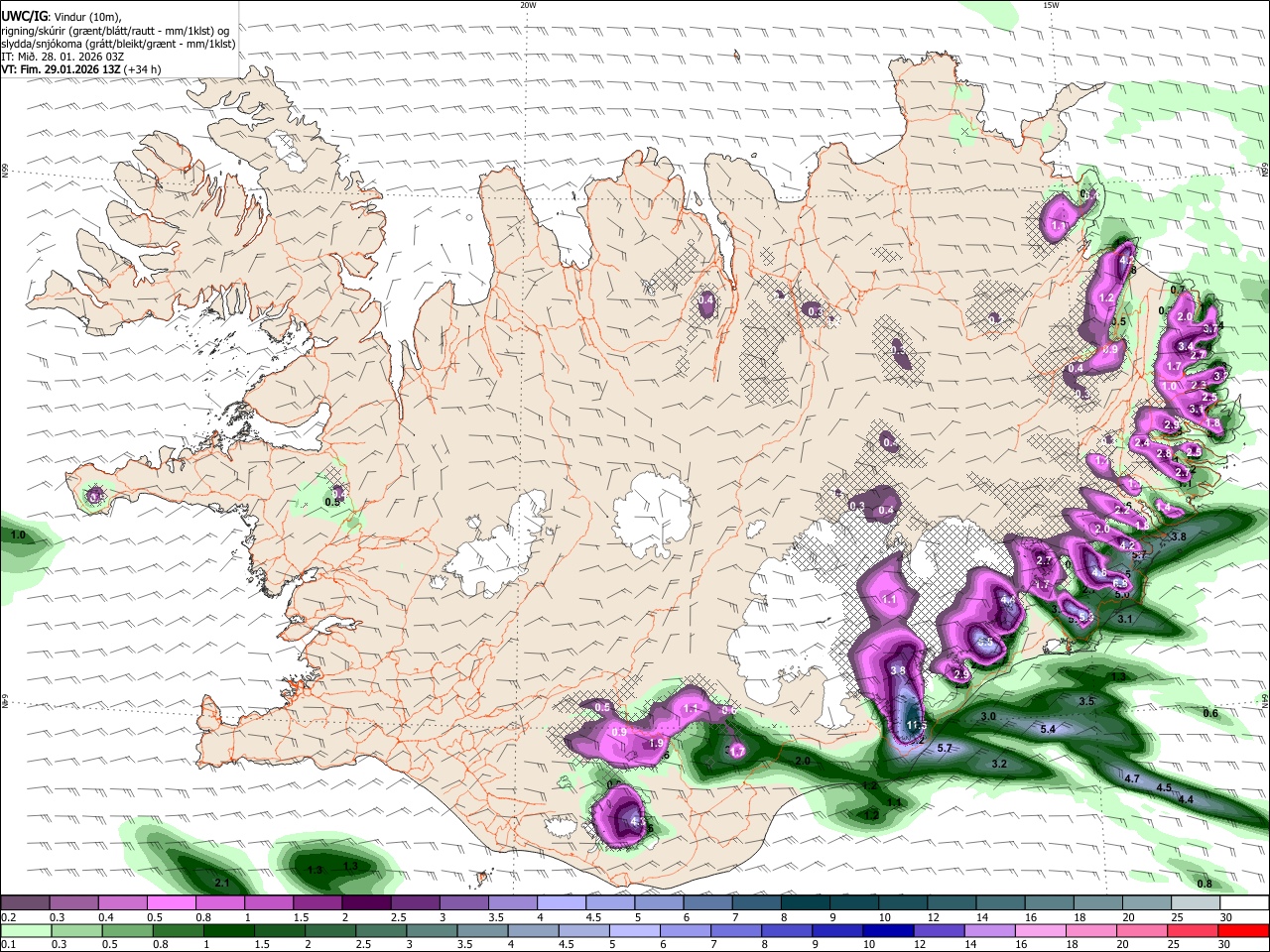The image size is (1270, 952).
Task: Pick snow-scale swatch starting at 7
Action: pos(755,903)
